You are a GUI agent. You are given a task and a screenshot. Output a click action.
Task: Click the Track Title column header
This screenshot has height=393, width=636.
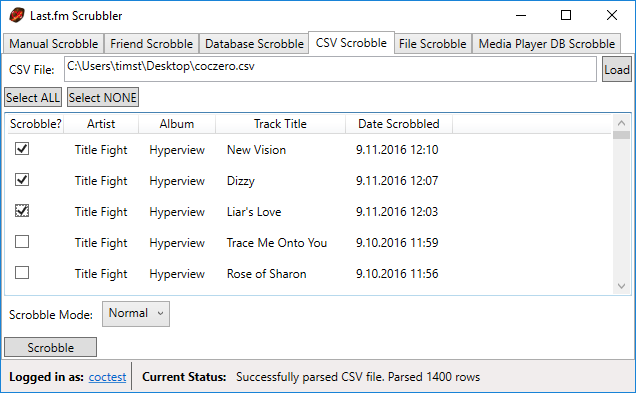[280, 124]
